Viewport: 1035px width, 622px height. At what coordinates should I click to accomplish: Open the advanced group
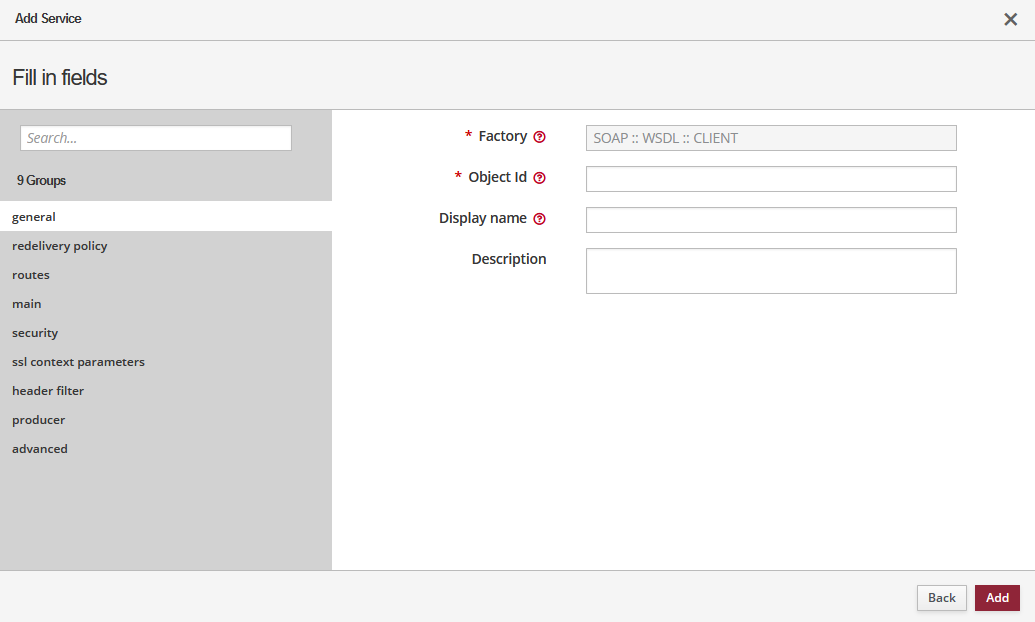(40, 448)
